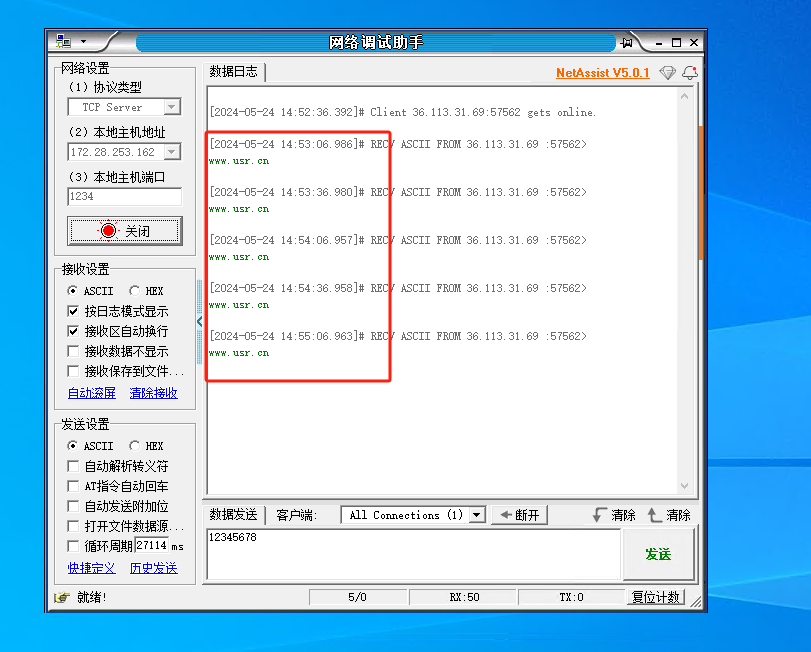
Task: Click the send text box containing 12345678
Action: [x=414, y=554]
